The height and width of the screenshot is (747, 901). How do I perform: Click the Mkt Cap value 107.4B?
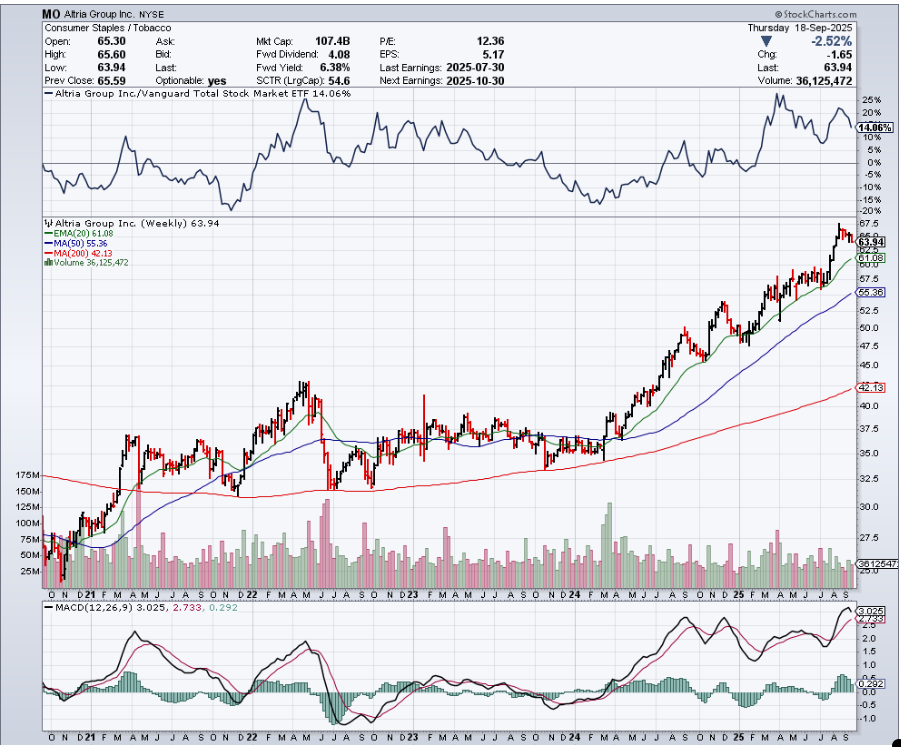332,41
